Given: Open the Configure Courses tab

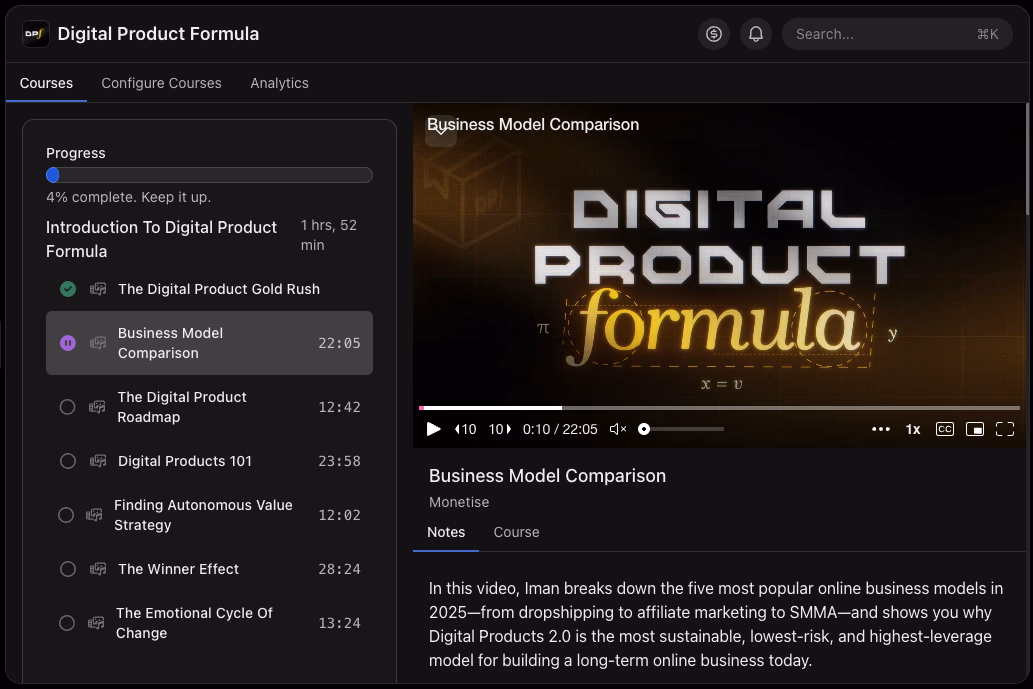Looking at the screenshot, I should tap(161, 83).
